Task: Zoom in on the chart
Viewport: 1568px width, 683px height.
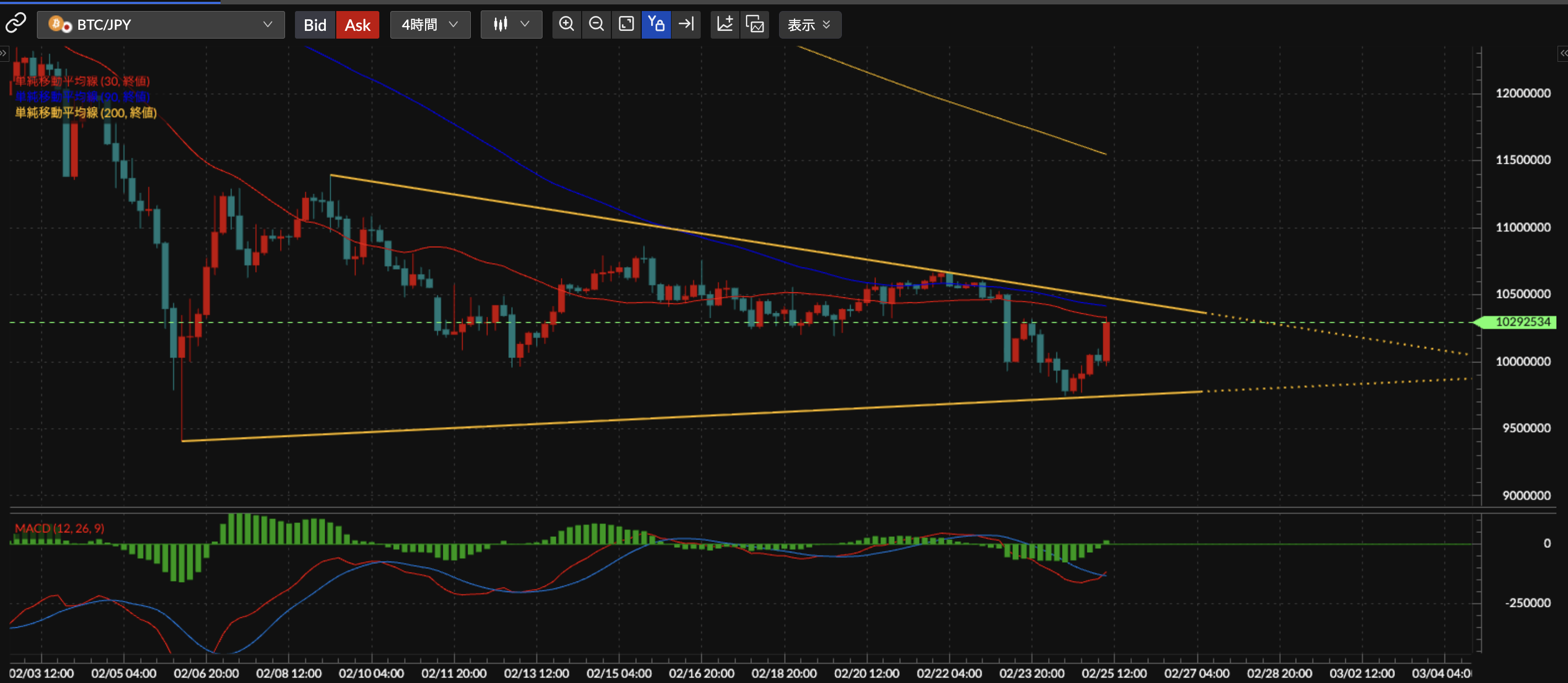Action: 566,24
